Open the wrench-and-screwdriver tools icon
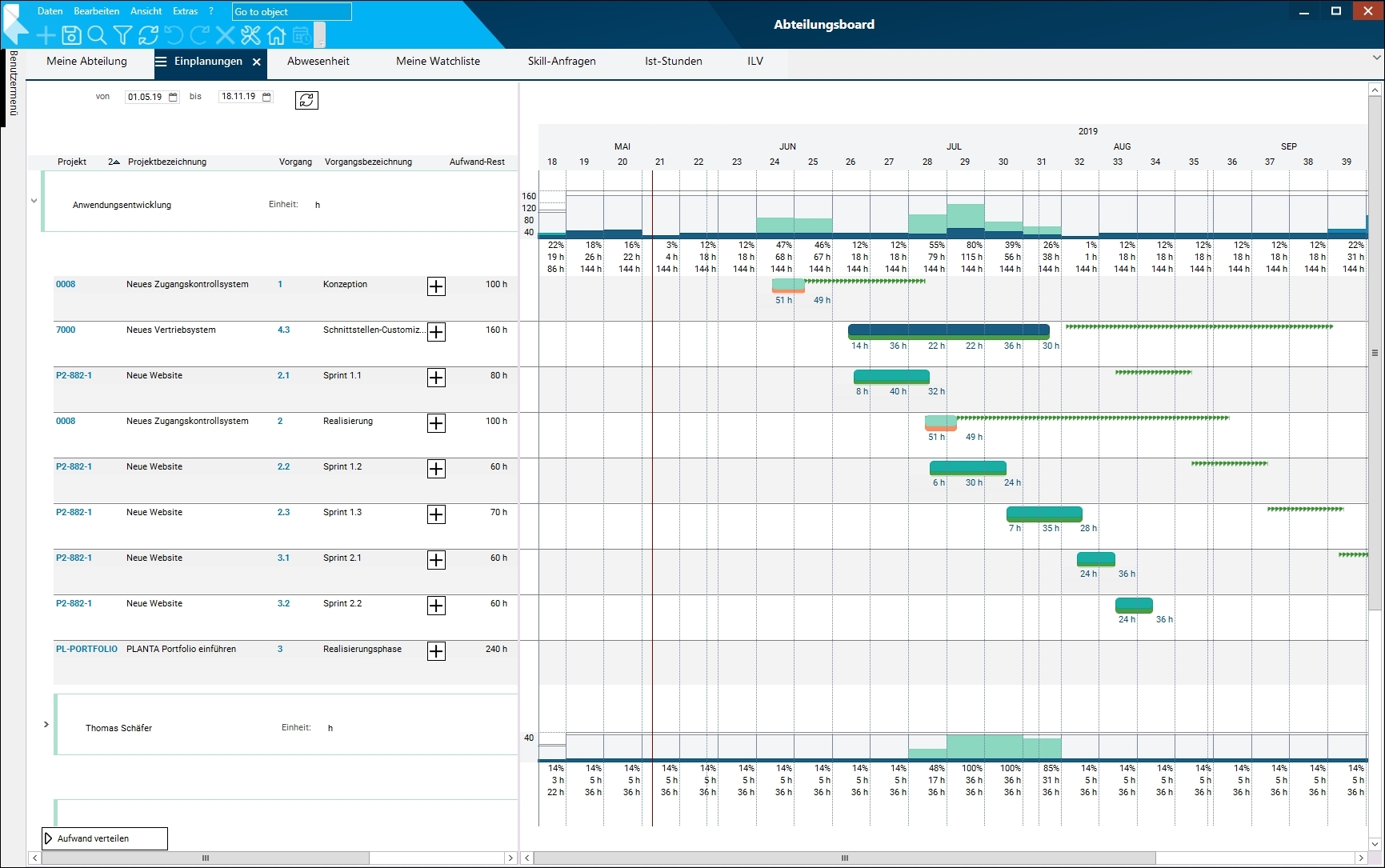 (x=250, y=35)
